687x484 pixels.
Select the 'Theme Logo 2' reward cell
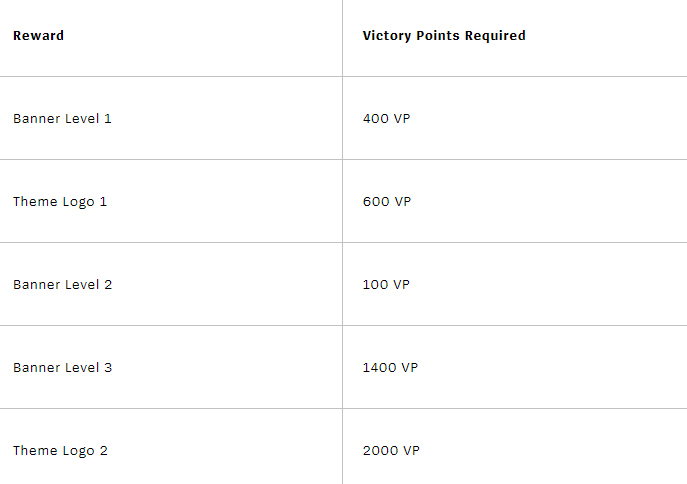coord(60,451)
